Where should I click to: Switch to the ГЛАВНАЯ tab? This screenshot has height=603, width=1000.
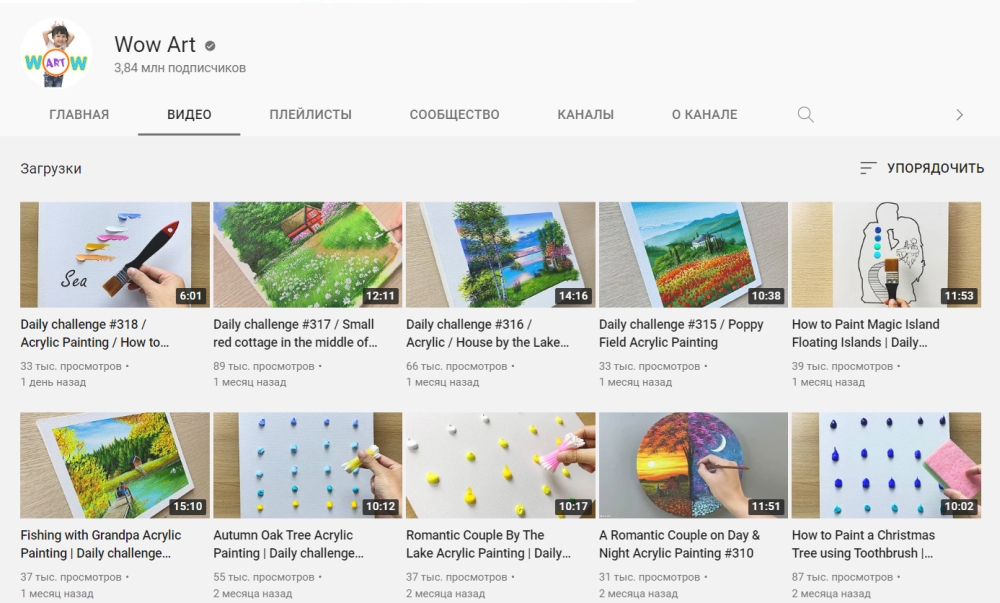[79, 115]
